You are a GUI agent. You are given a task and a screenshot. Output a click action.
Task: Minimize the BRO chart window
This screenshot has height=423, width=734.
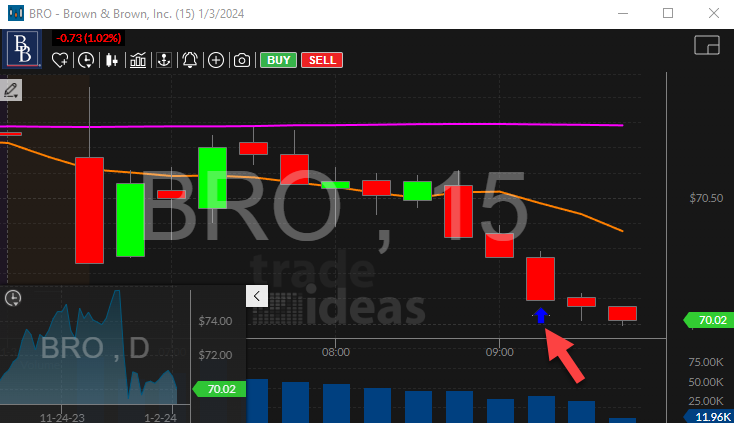[623, 13]
